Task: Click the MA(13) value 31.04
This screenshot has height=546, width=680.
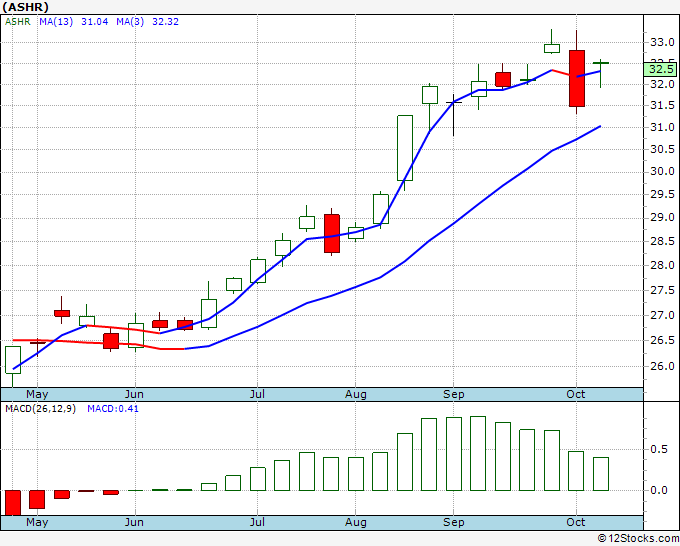Action: pyautogui.click(x=95, y=22)
